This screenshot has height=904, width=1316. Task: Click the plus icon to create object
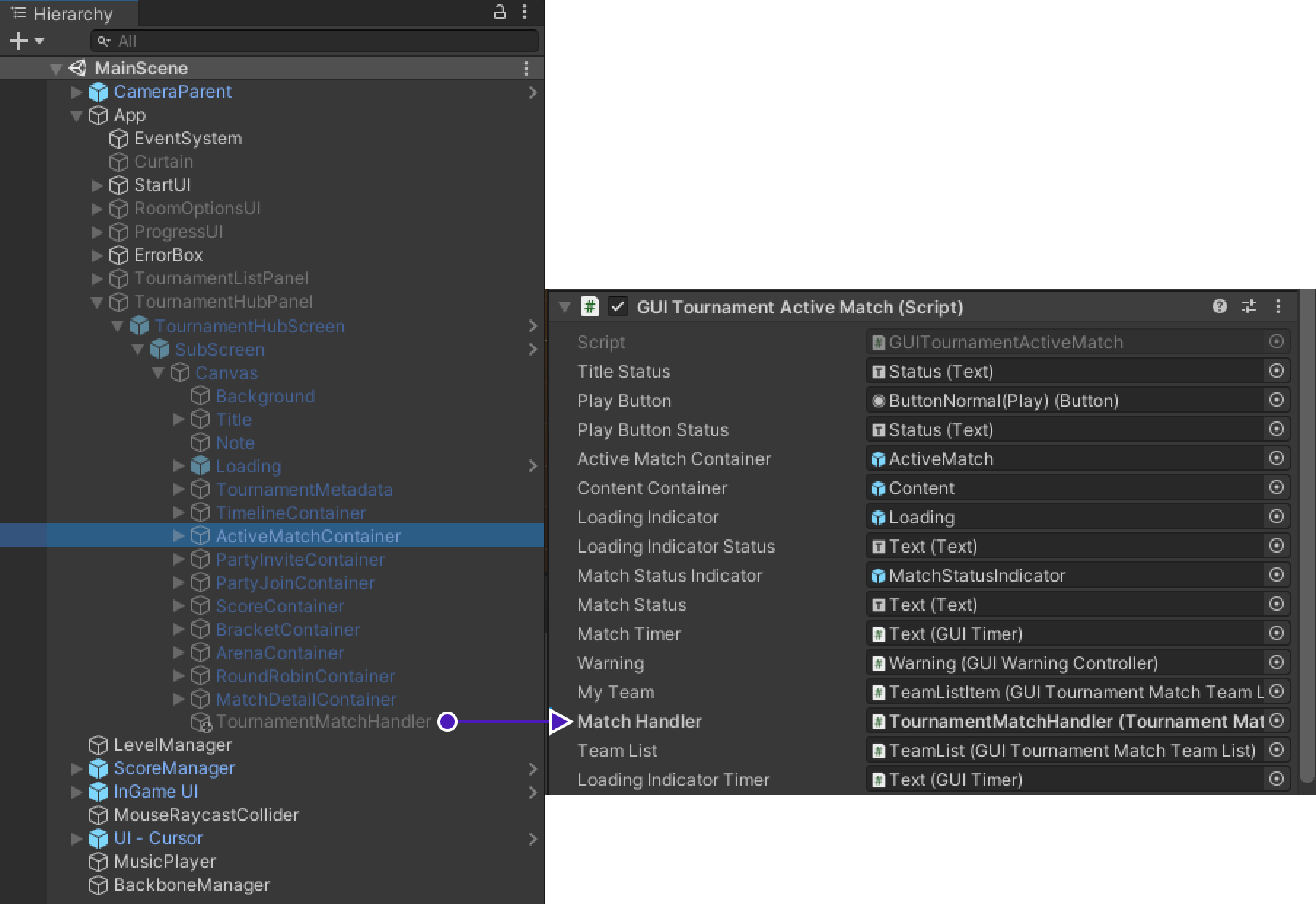[x=19, y=41]
